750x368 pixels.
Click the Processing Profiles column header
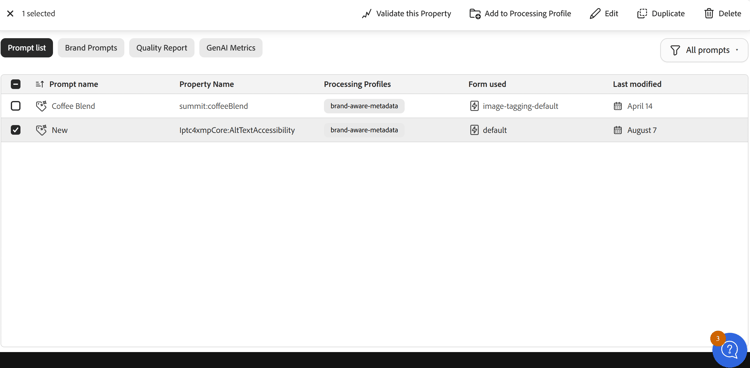(x=357, y=84)
